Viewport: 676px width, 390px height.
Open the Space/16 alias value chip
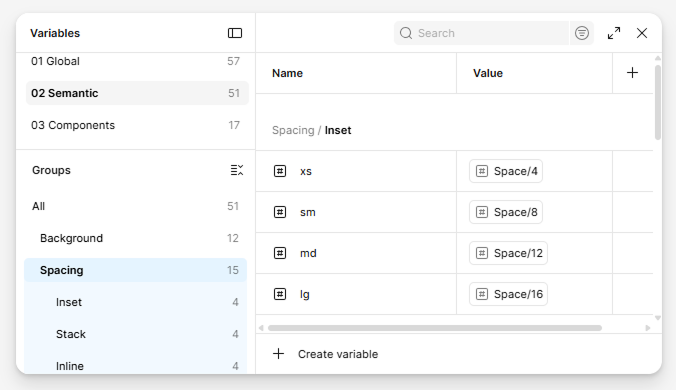[508, 294]
